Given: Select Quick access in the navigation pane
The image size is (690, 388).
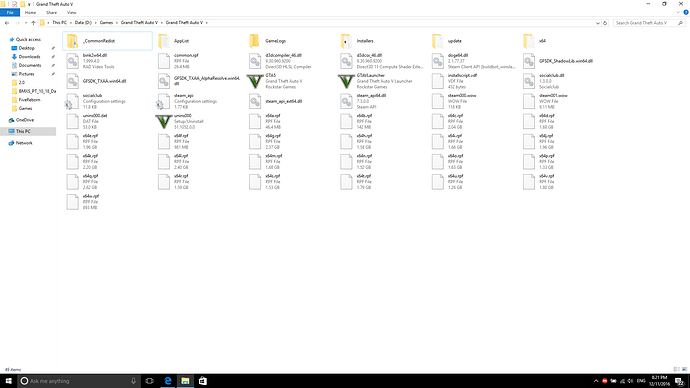Looking at the screenshot, I should pos(28,40).
